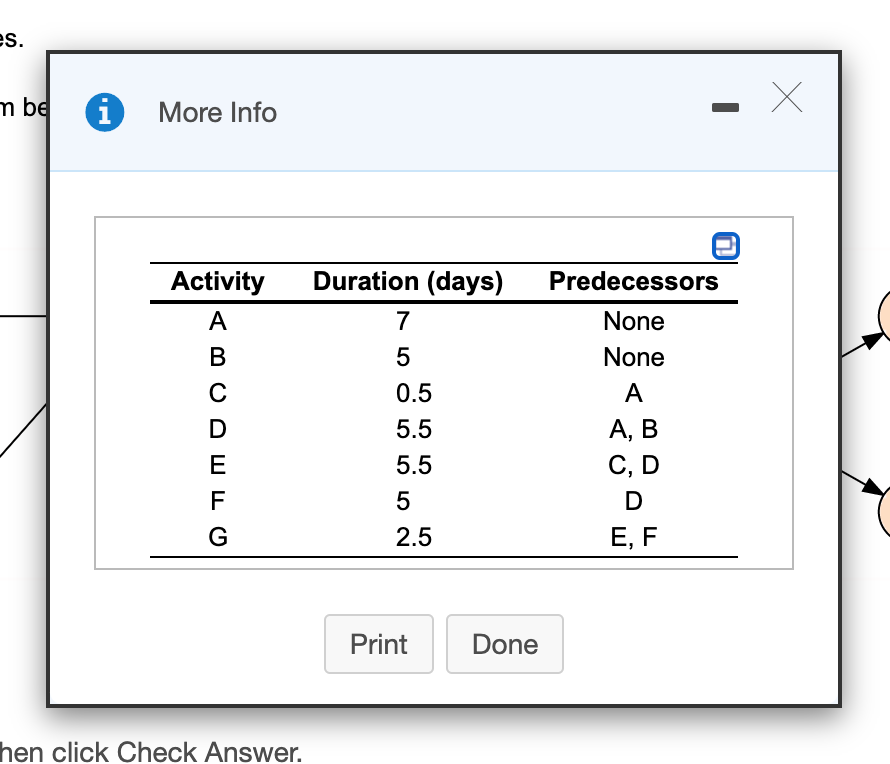Select the 0.5 duration cell

click(x=413, y=393)
